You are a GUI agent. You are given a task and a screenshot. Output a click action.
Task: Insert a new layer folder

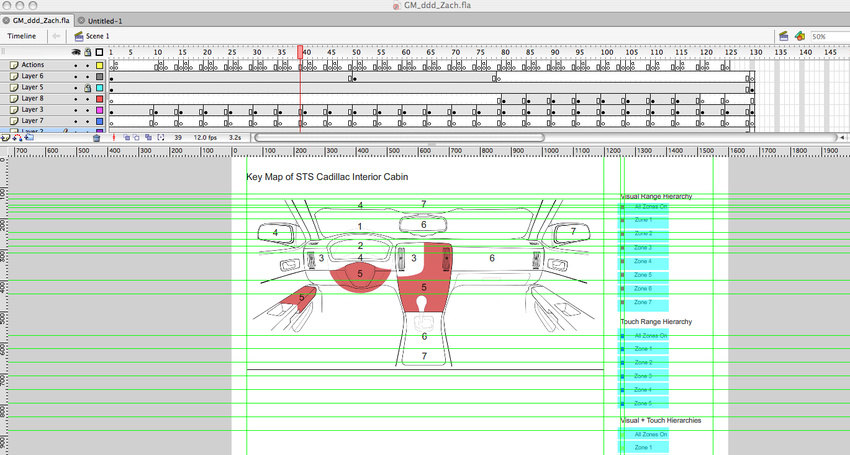pos(29,138)
